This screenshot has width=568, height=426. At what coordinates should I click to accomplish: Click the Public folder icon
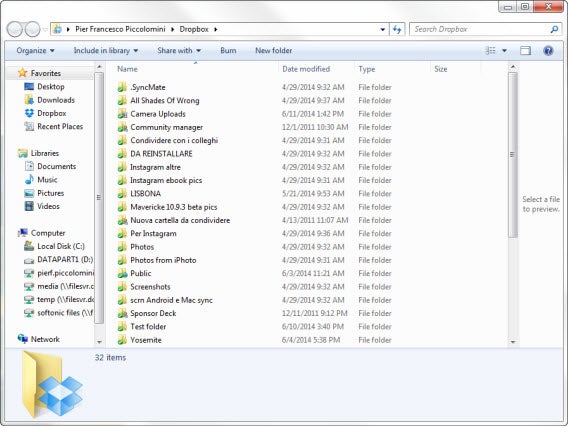[x=122, y=273]
